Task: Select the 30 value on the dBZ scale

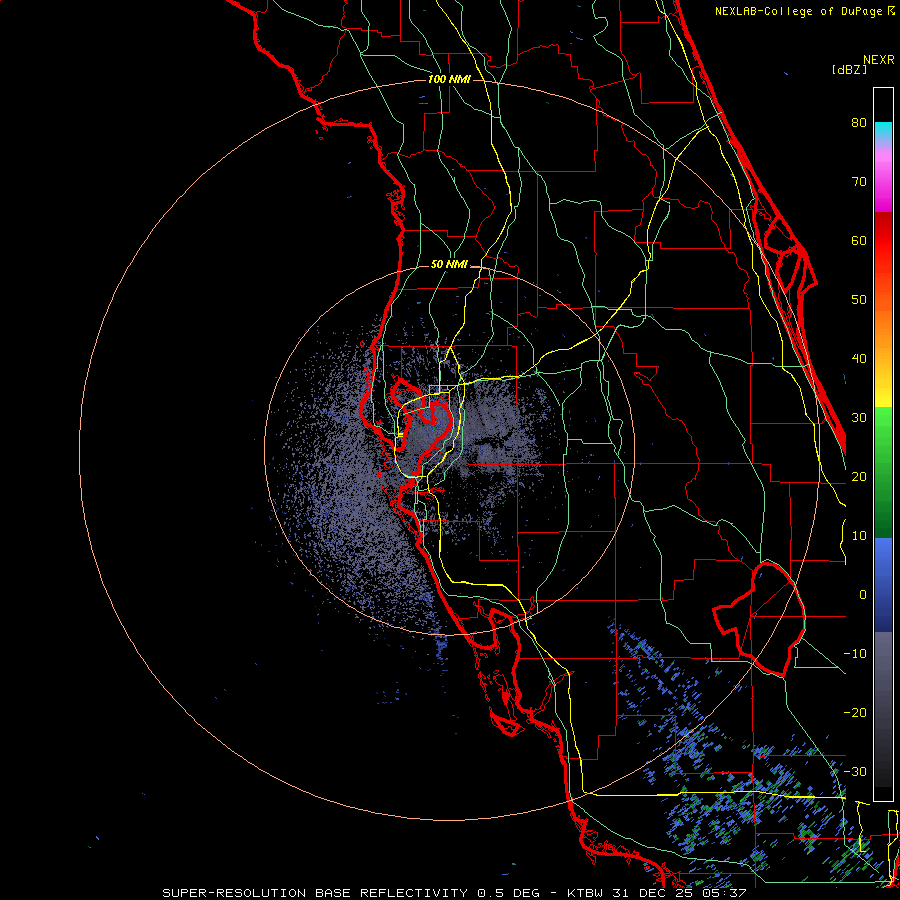Action: click(x=859, y=418)
